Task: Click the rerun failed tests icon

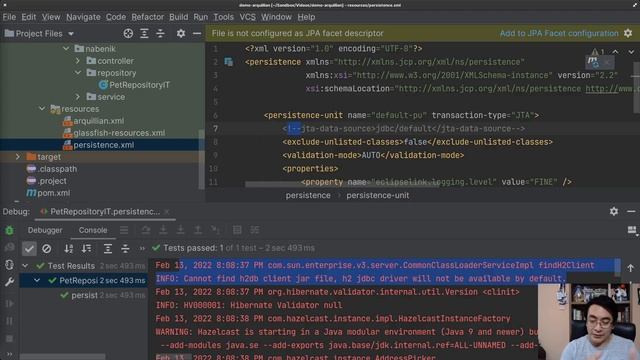Action: pos(9,248)
